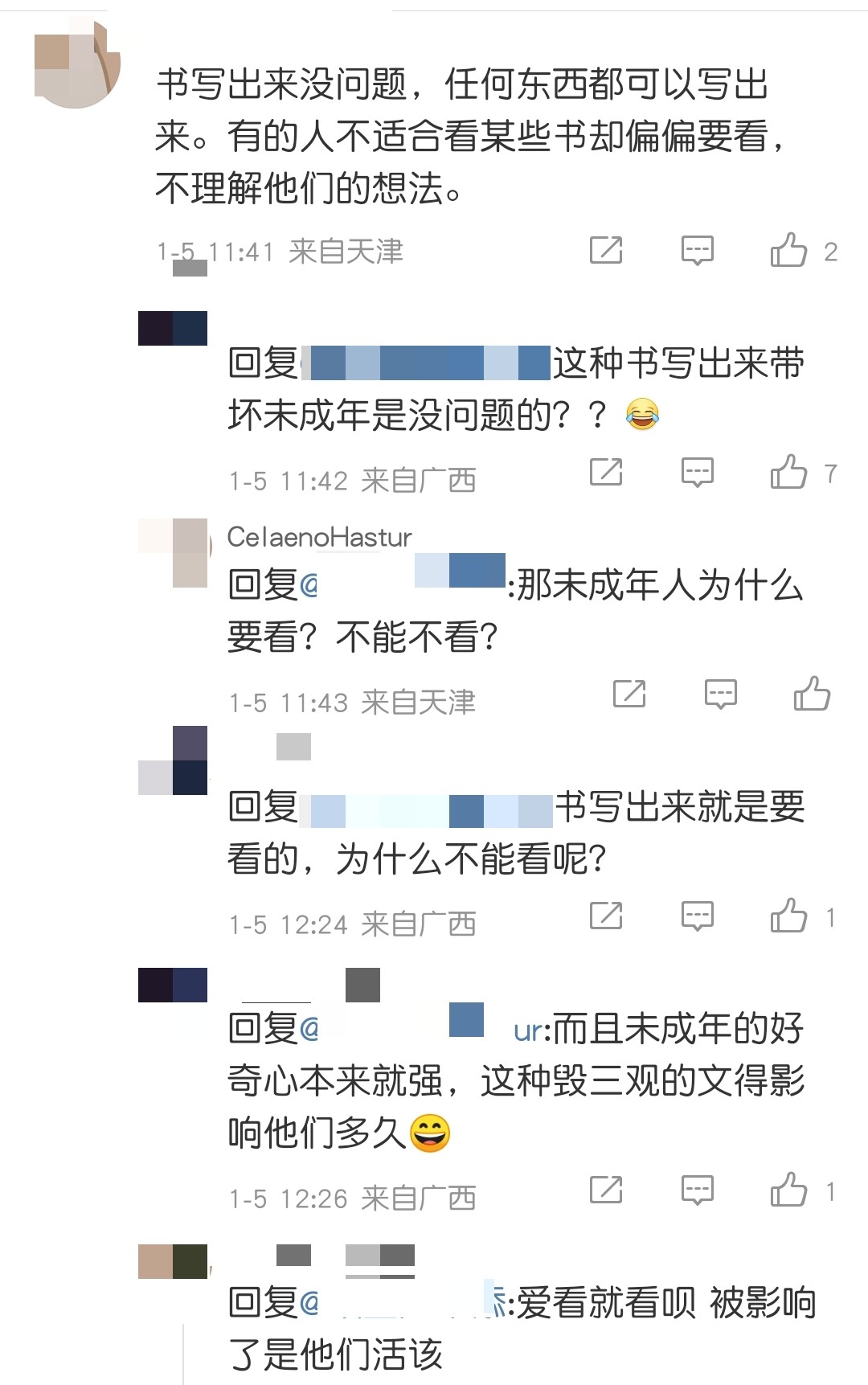
Task: Comment on the 12:24 reply
Action: coord(697,916)
